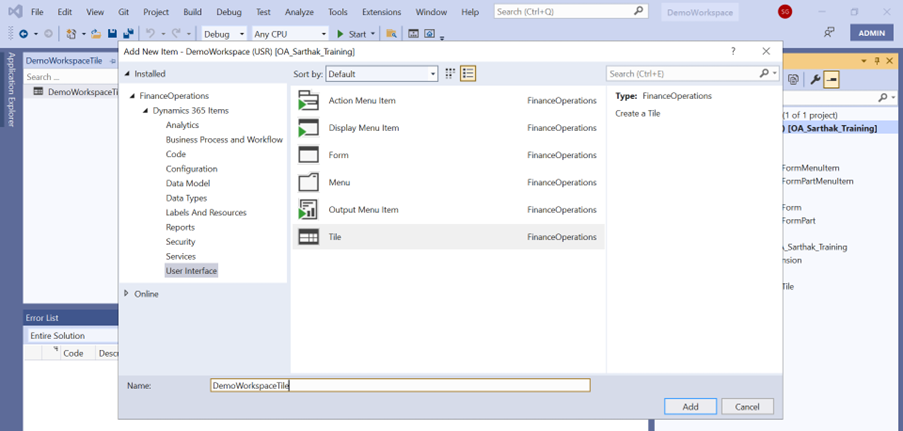The height and width of the screenshot is (431, 903).
Task: Open the Extensions menu
Action: (381, 12)
